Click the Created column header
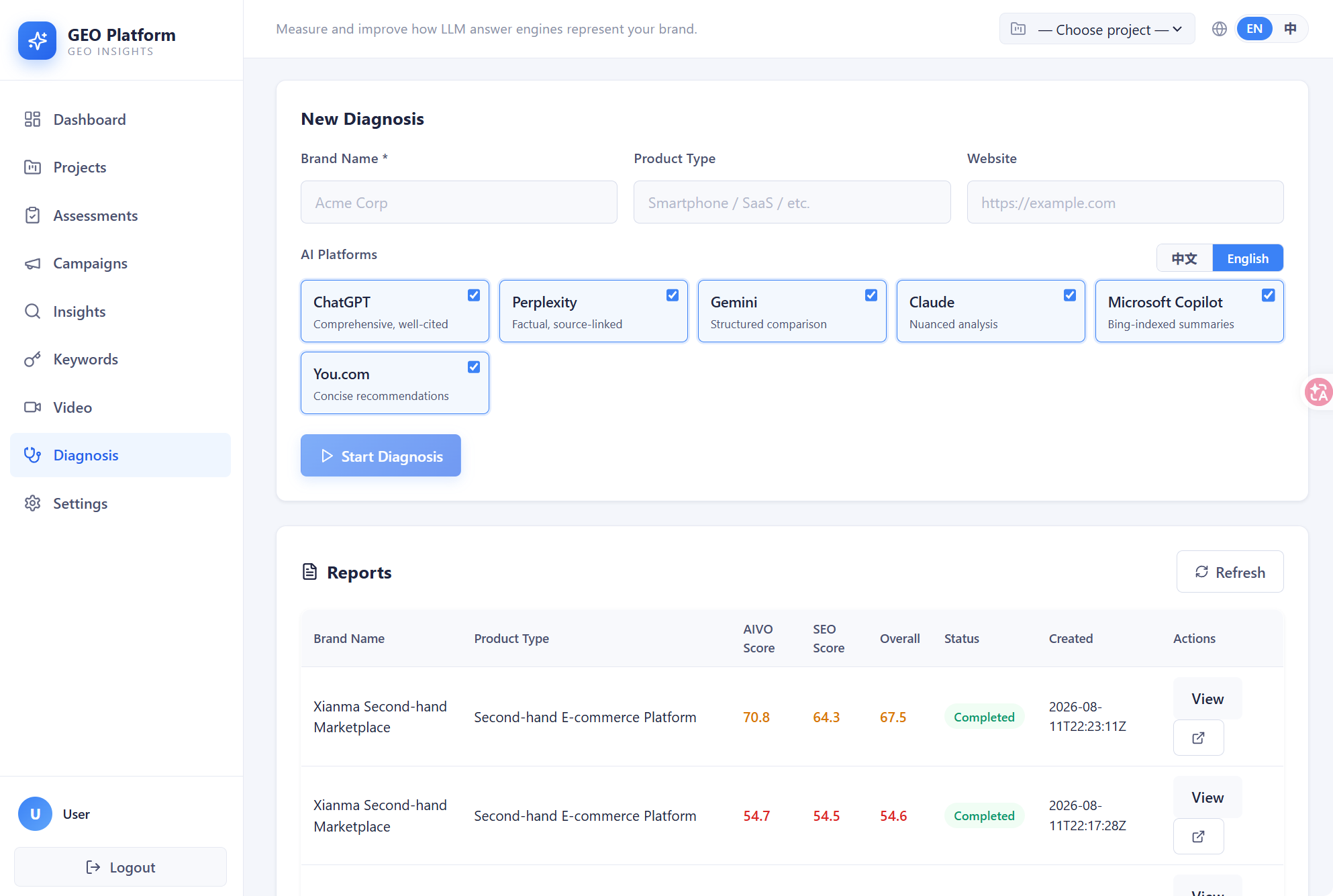This screenshot has height=896, width=1333. pos(1071,638)
